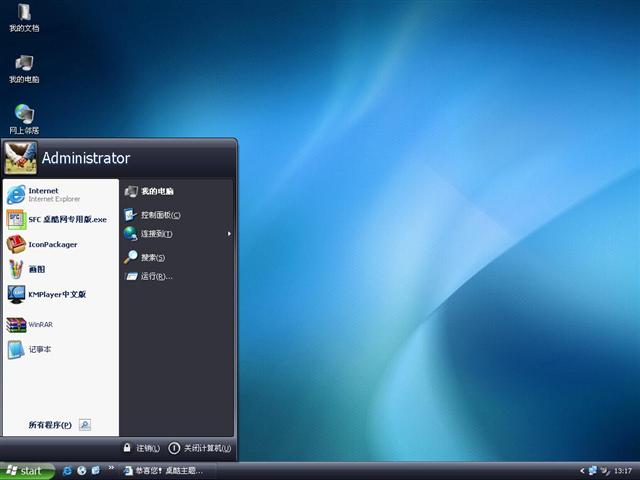The height and width of the screenshot is (480, 640).
Task: Click the 注销(L) log off button
Action: point(141,448)
